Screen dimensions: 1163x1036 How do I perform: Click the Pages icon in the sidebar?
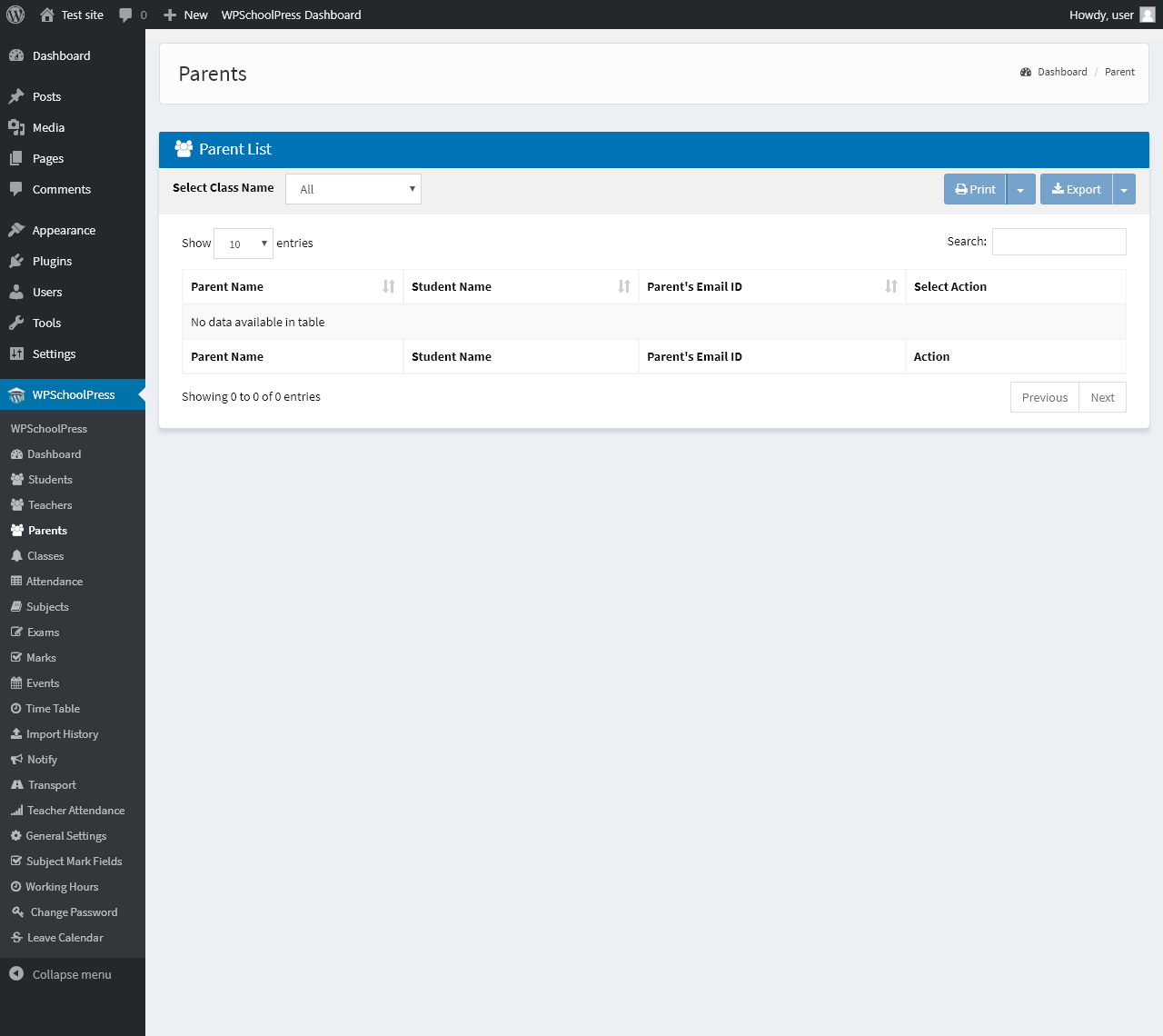pos(16,158)
